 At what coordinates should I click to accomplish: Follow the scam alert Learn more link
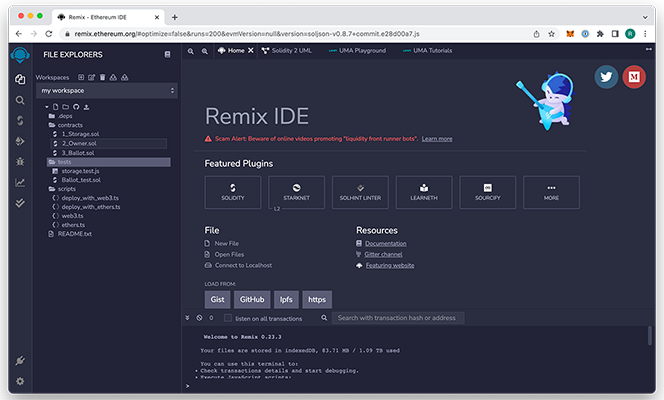(x=437, y=139)
